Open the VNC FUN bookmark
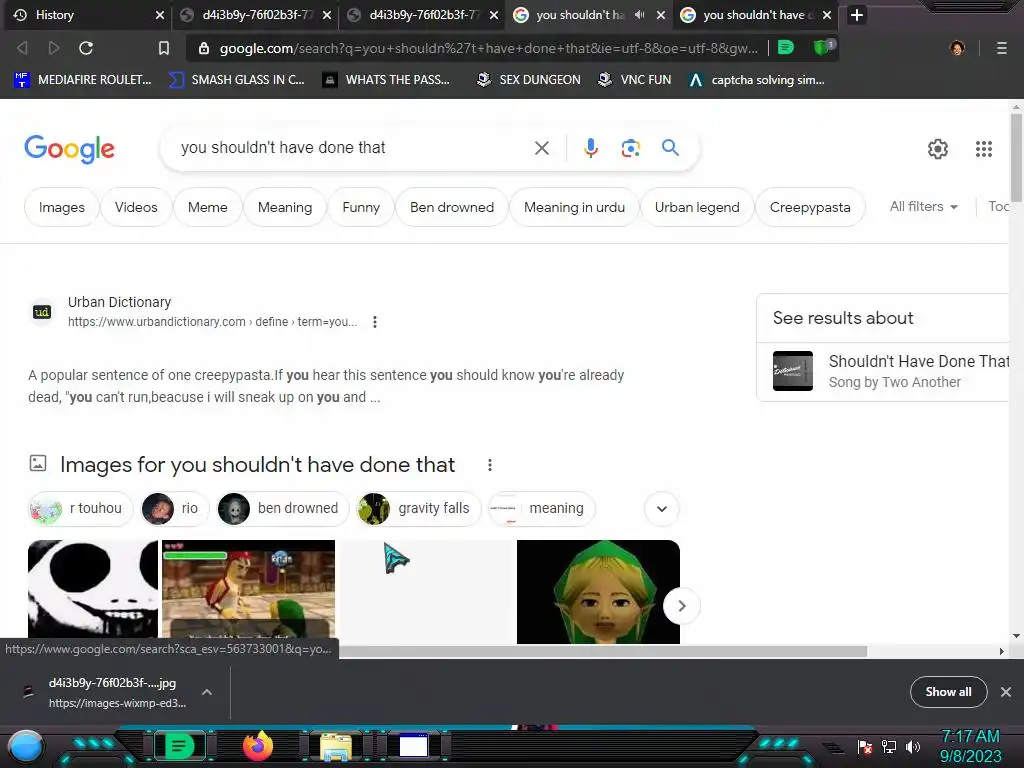Image resolution: width=1024 pixels, height=768 pixels. [x=635, y=80]
